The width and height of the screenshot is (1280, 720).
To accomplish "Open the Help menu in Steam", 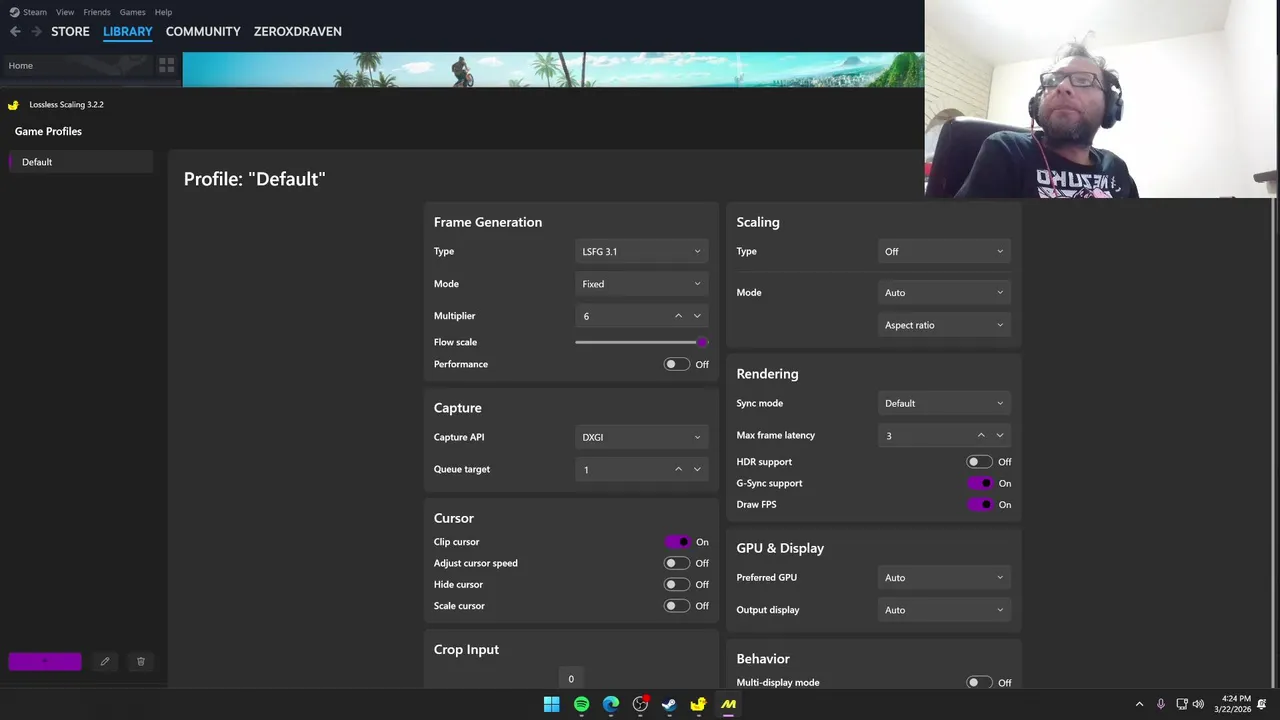I will (x=163, y=12).
